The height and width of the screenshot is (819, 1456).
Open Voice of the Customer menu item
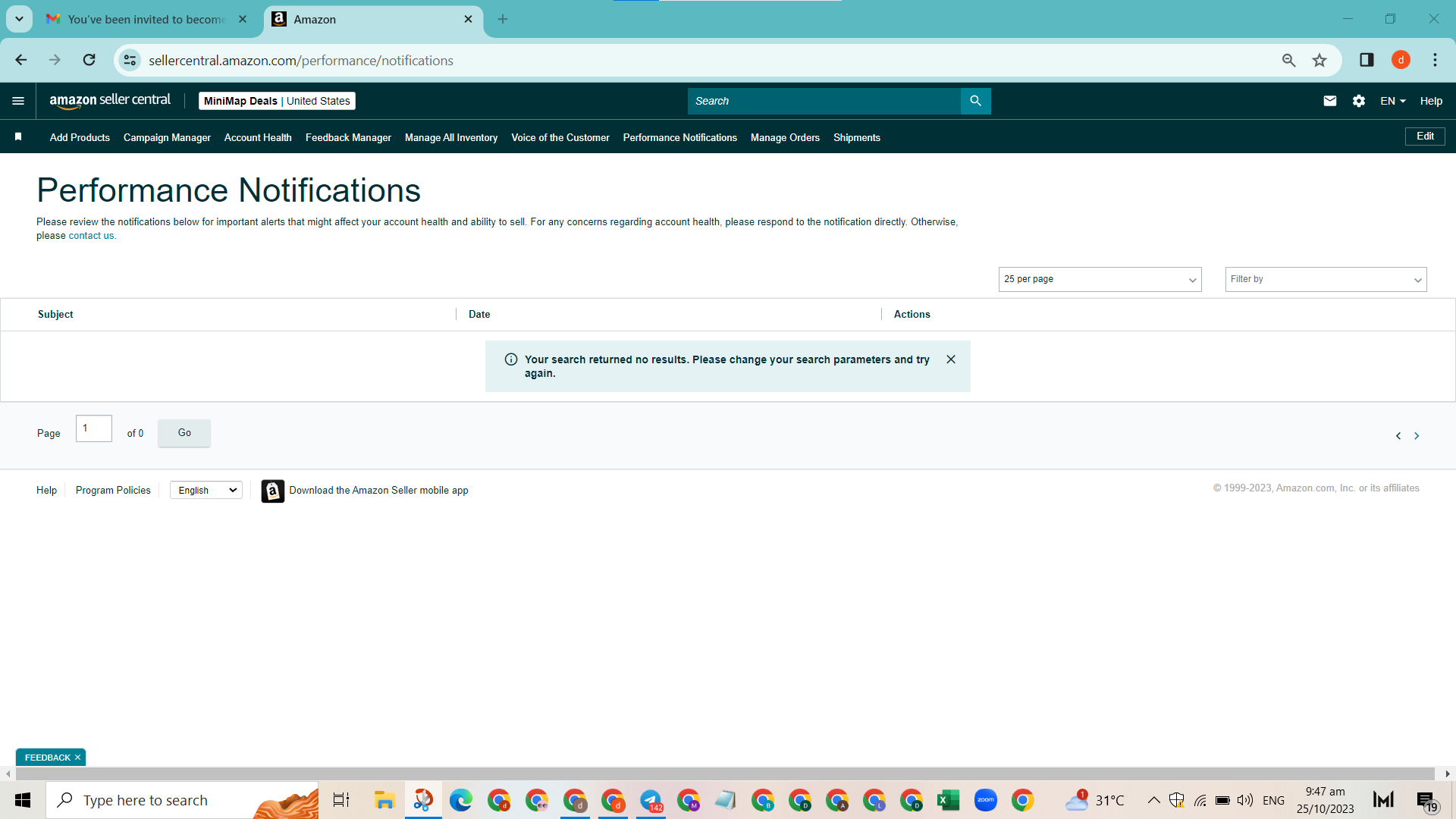point(560,137)
